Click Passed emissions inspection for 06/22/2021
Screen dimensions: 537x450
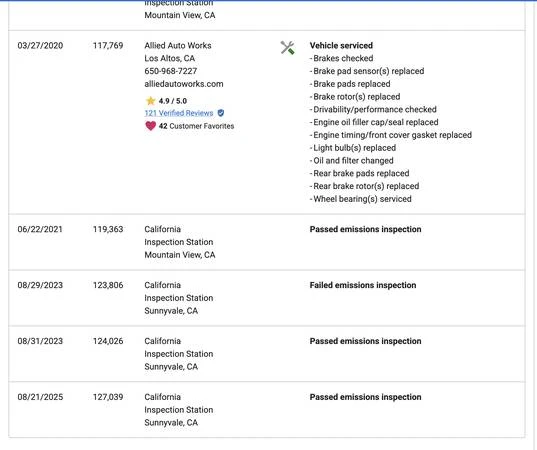[365, 229]
